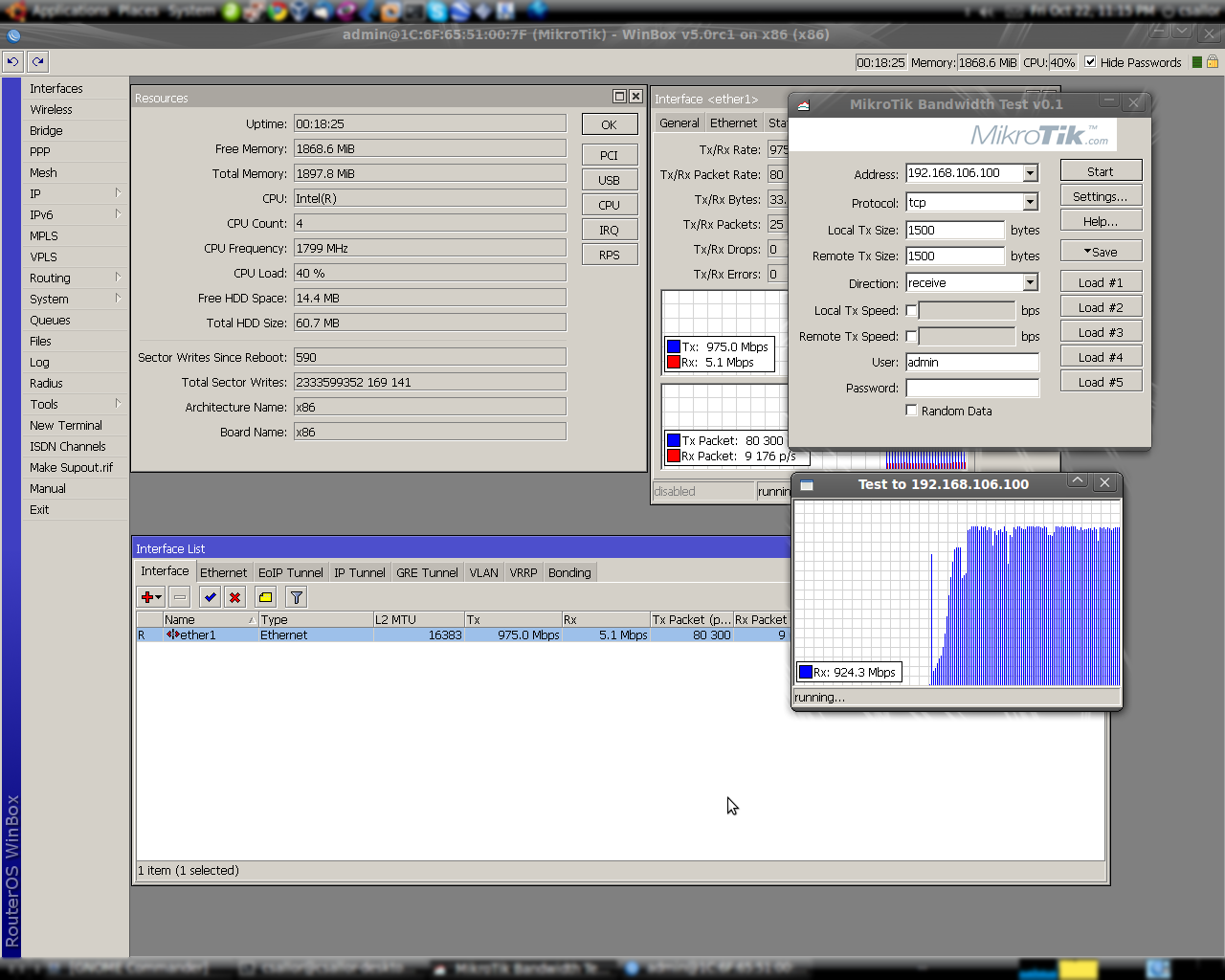The image size is (1225, 980).
Task: Click the funnel filter icon
Action: tap(296, 597)
